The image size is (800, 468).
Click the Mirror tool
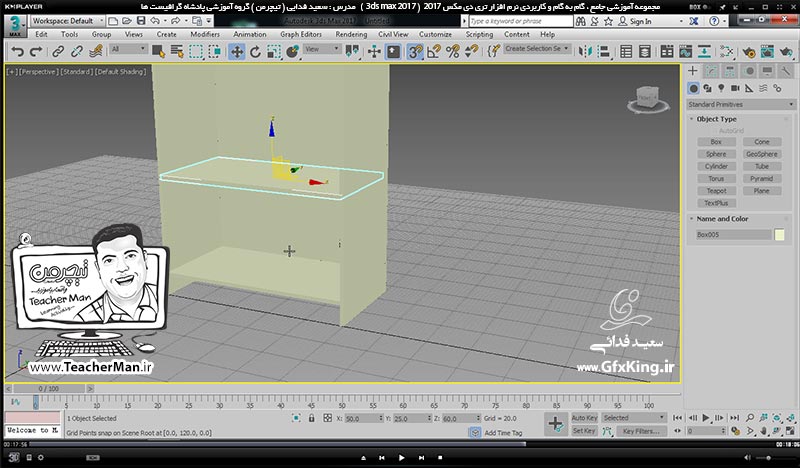click(x=585, y=52)
